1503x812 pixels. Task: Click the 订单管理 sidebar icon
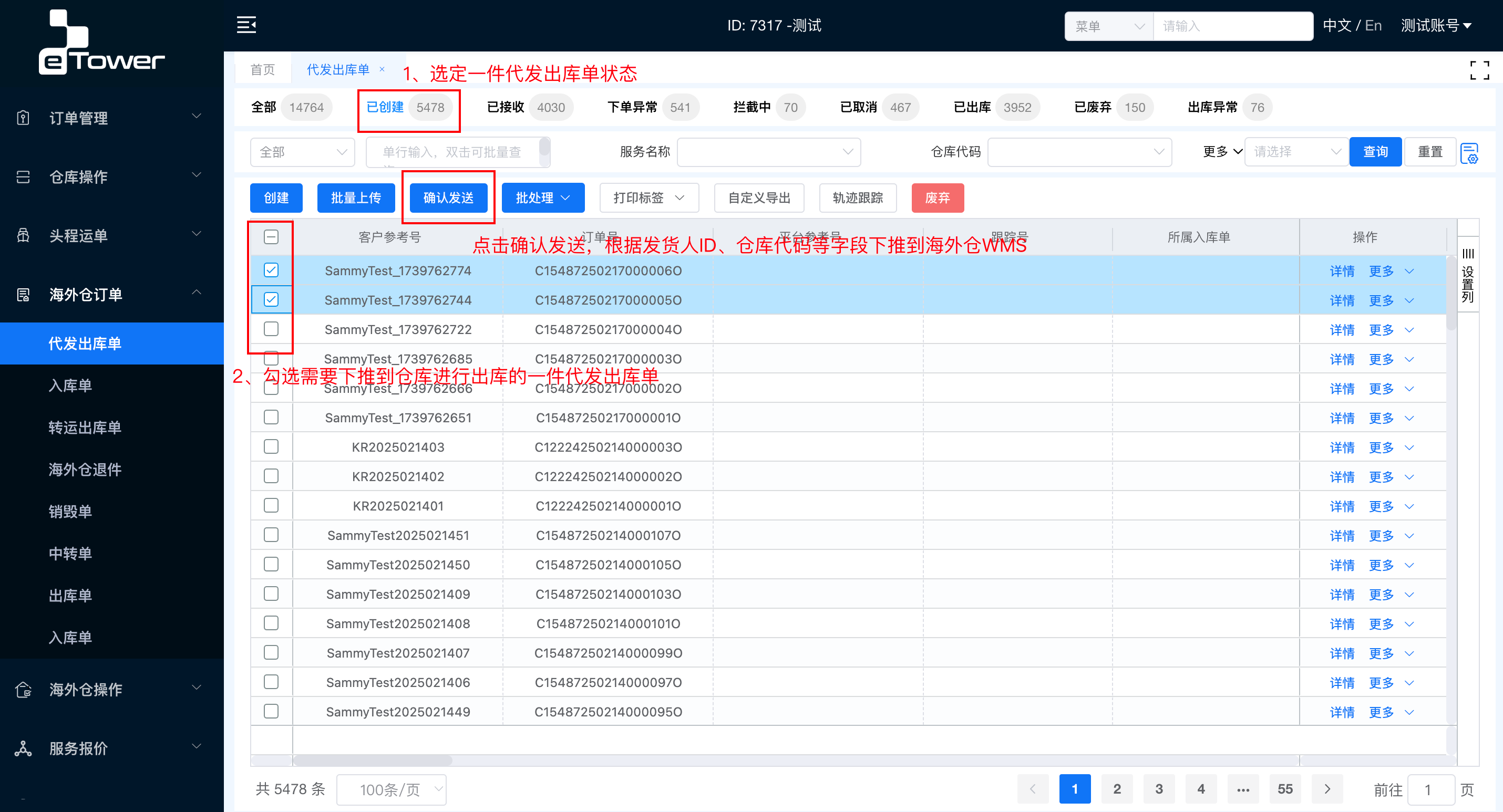[x=23, y=118]
